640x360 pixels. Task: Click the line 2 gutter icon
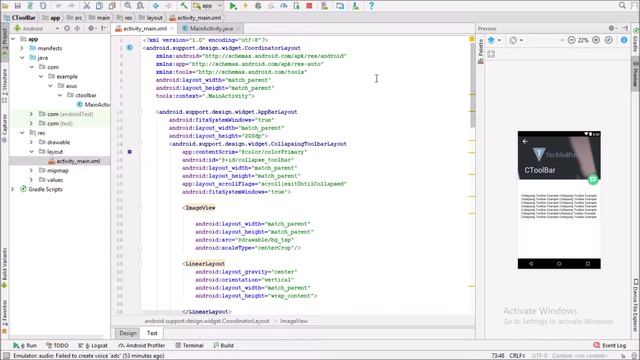point(129,48)
